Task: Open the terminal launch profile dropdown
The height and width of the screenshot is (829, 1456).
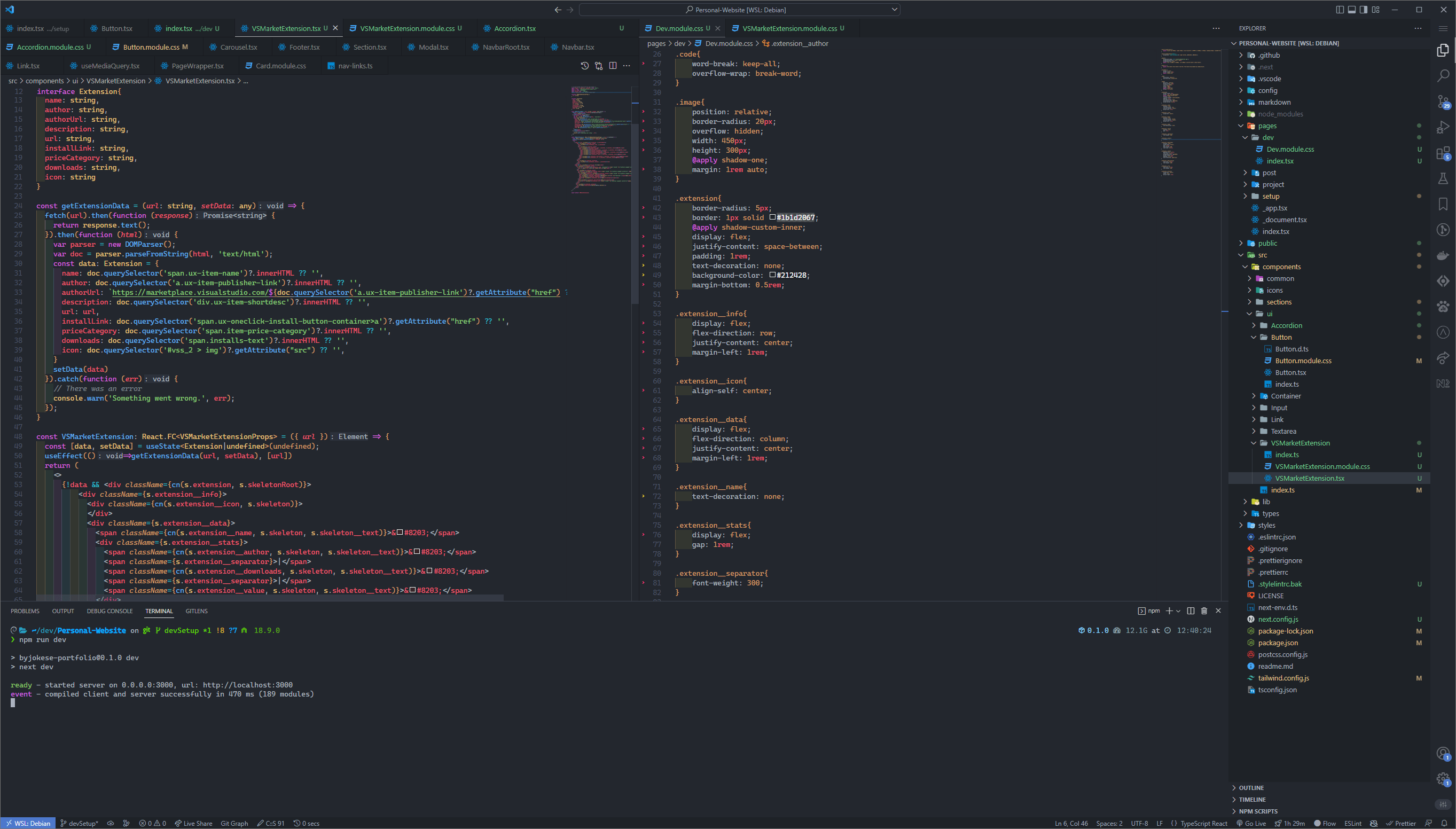Action: point(1178,611)
